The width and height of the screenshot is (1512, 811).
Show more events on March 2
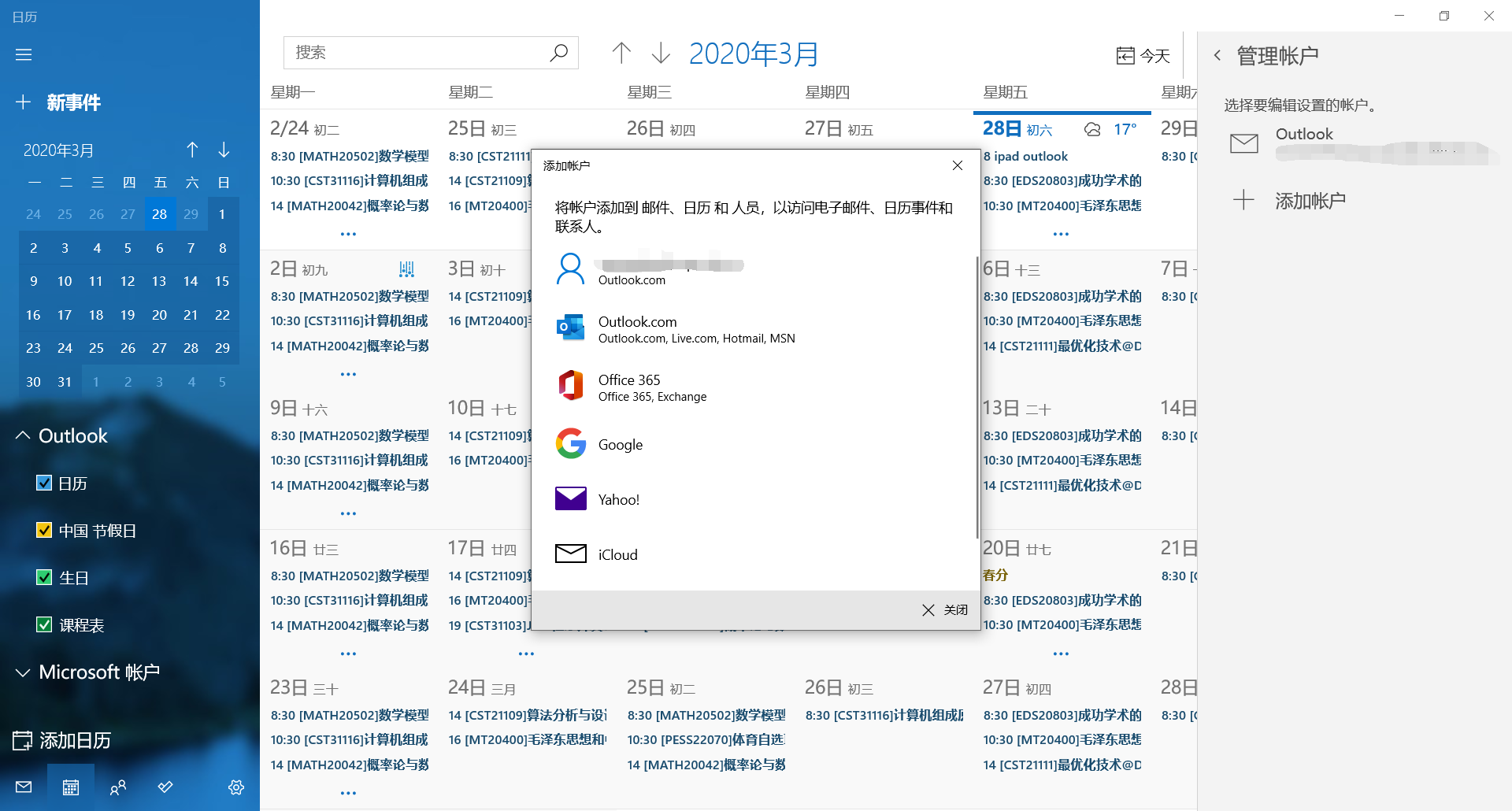click(348, 374)
